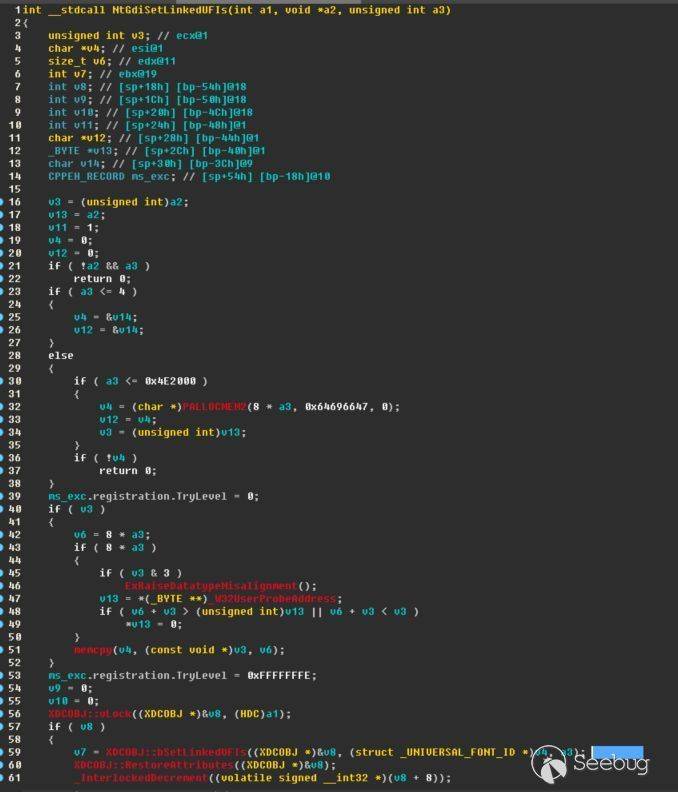Click the !a2 condition on line 21
678x792 pixels.
89,266
